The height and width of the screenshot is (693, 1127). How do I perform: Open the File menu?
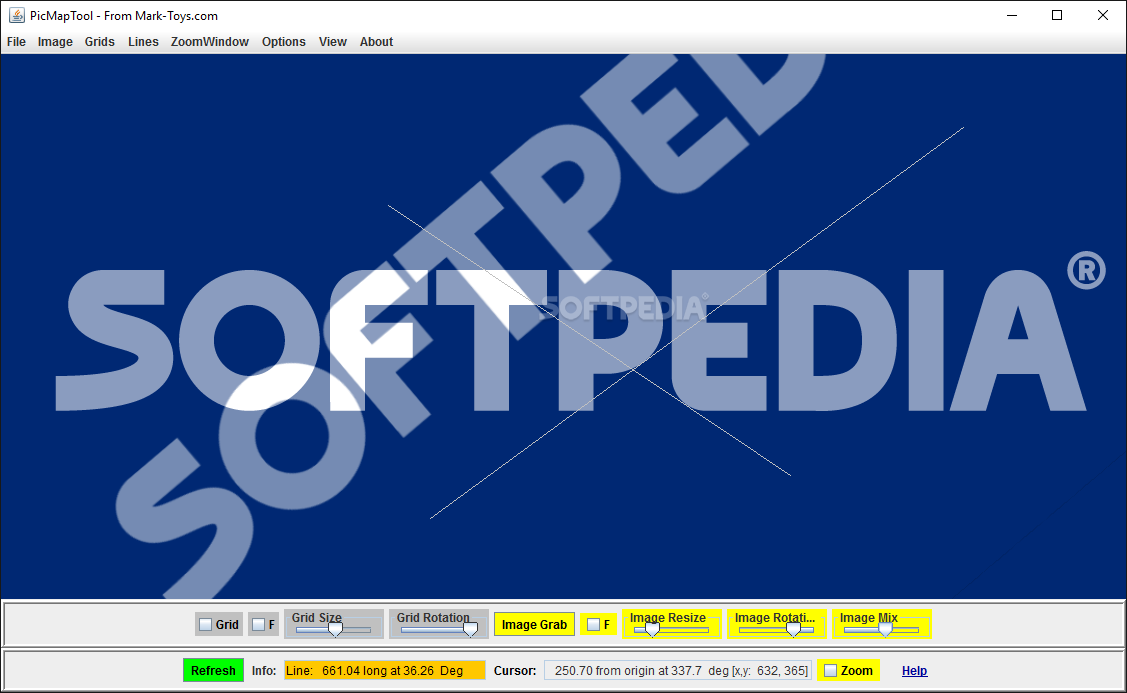click(16, 42)
